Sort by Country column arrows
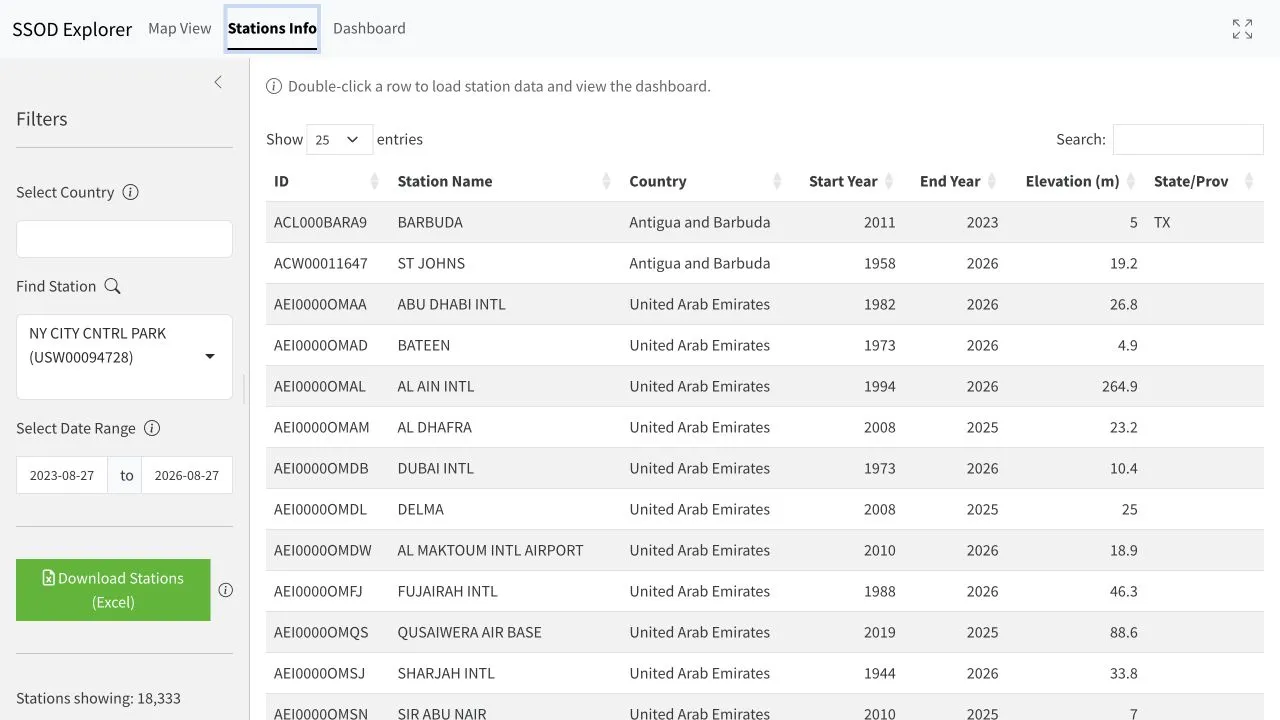 [777, 181]
